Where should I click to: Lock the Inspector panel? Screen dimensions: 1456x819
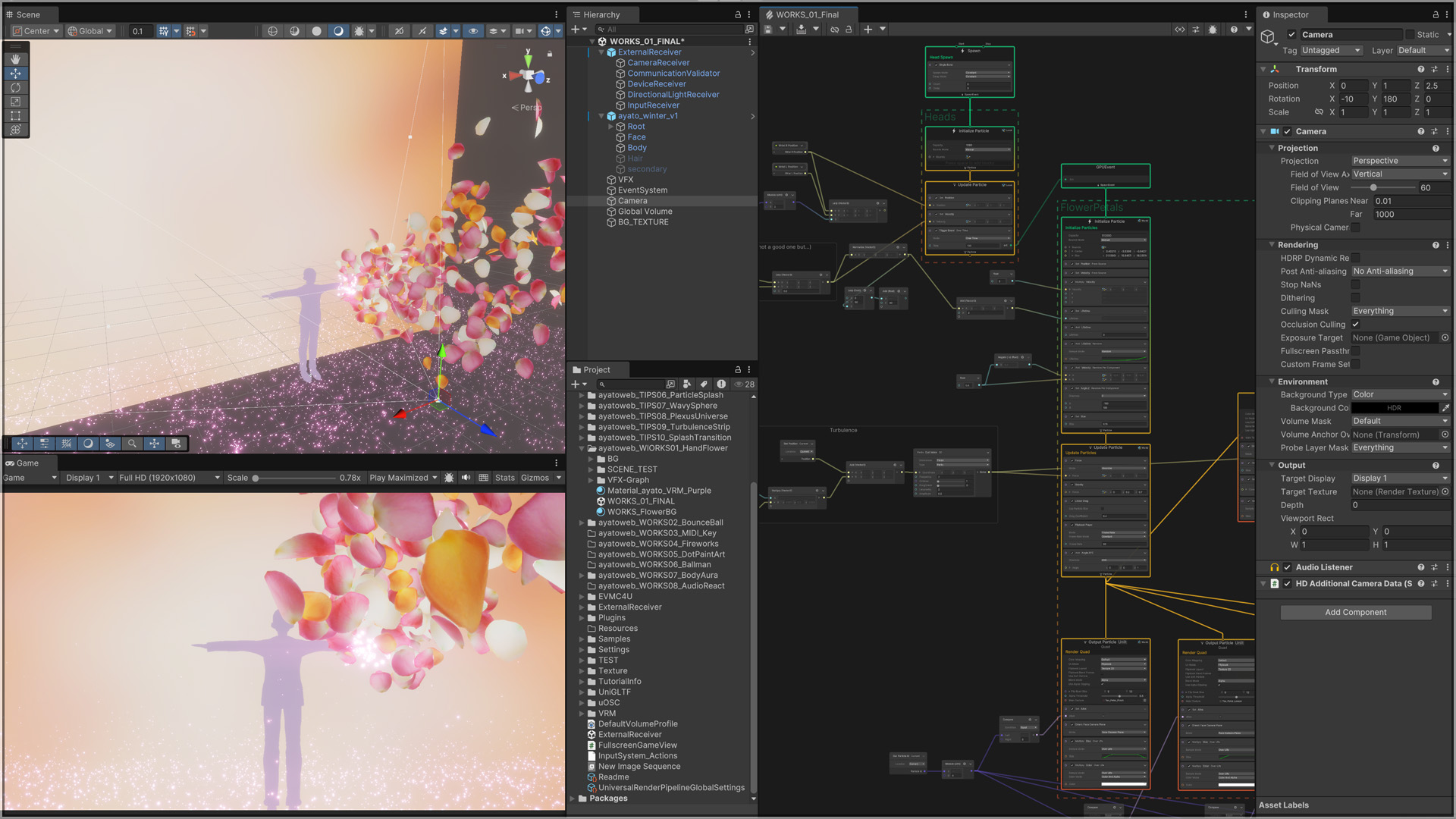point(1435,14)
